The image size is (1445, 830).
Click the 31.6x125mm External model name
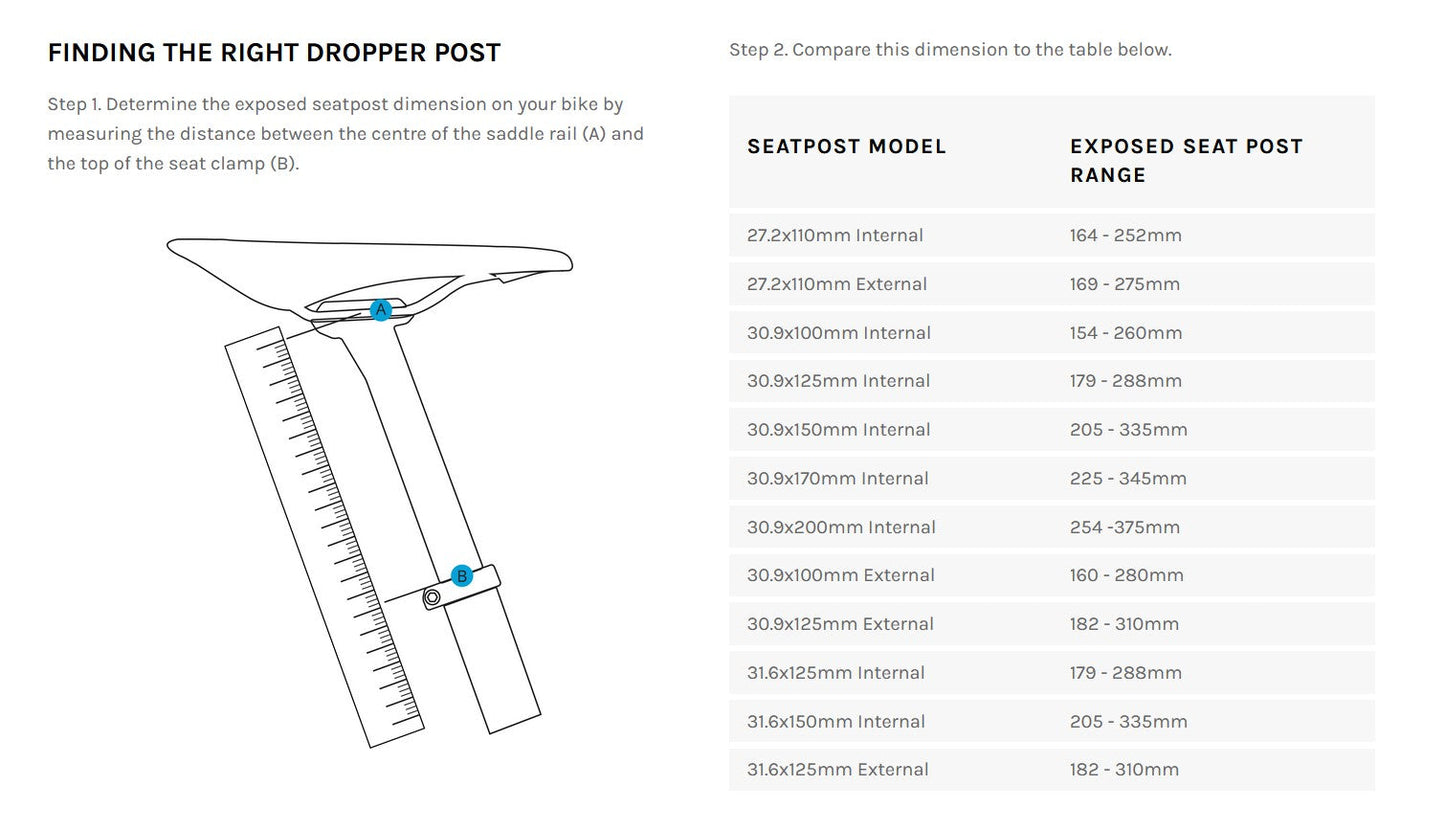837,770
